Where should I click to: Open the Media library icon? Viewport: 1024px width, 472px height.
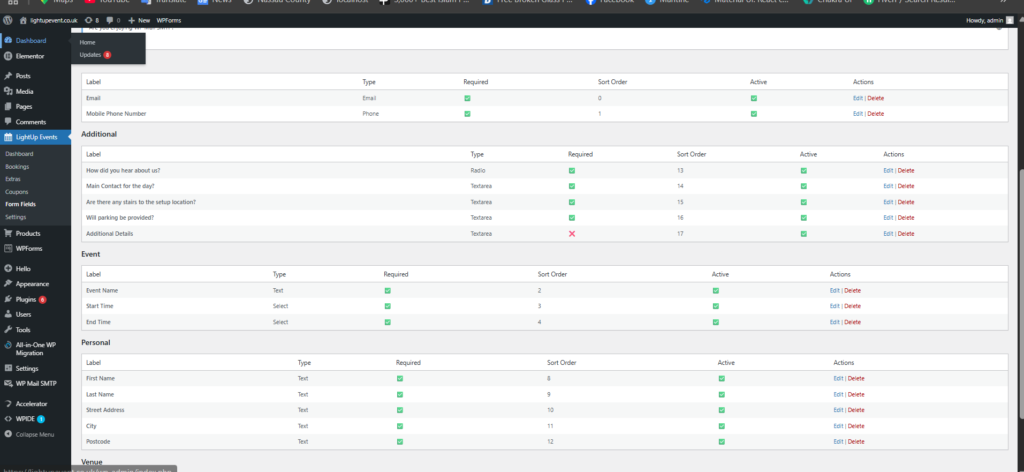point(8,91)
